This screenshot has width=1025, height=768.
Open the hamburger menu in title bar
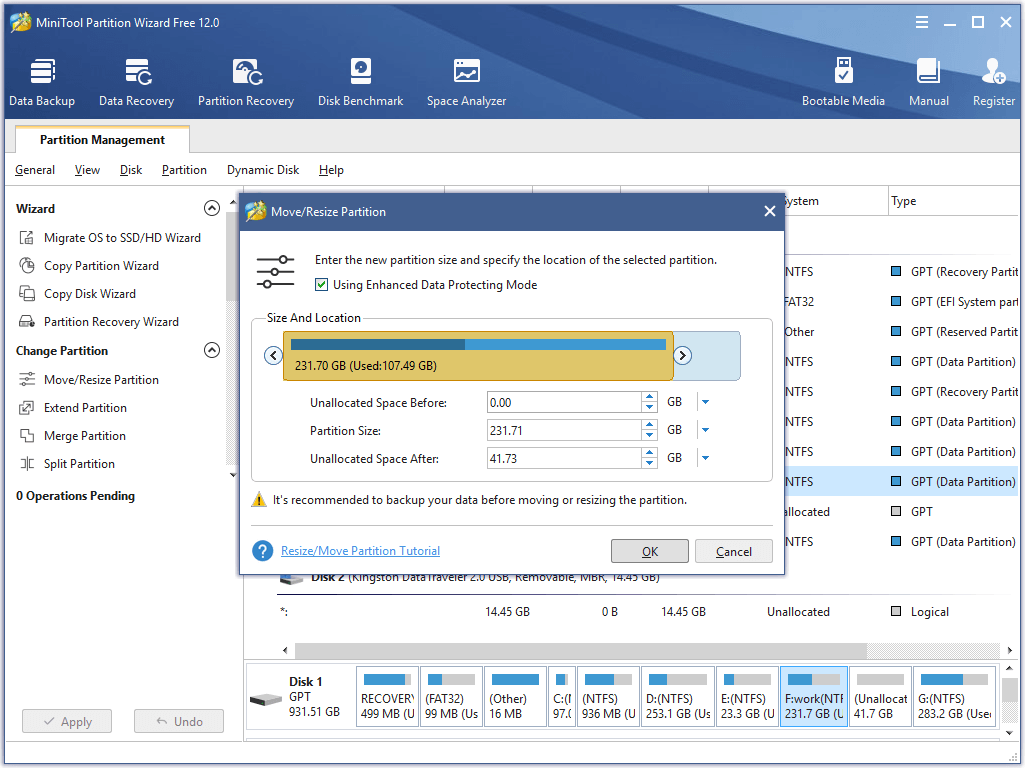pos(922,22)
